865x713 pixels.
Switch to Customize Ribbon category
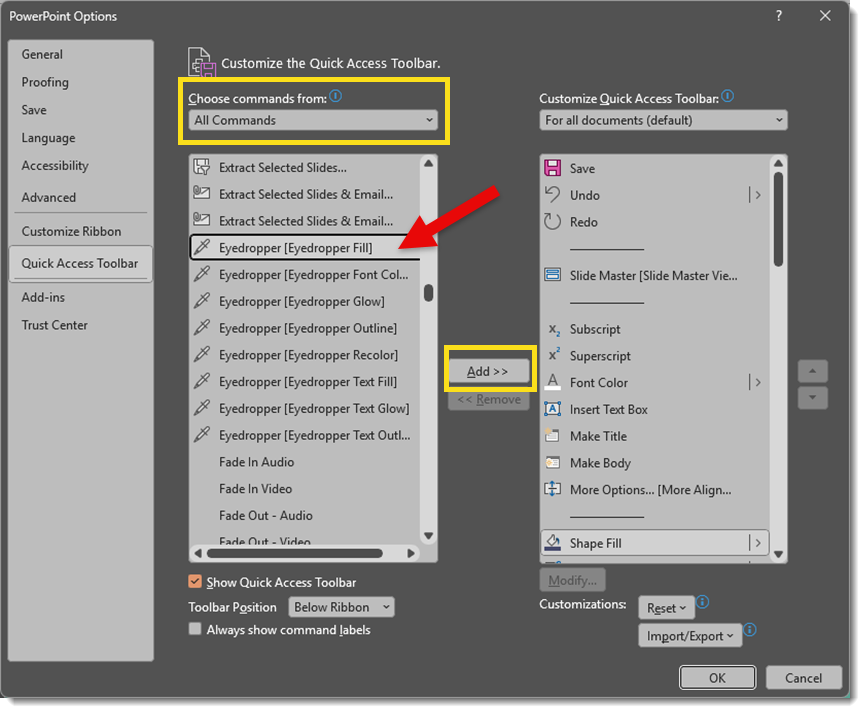pyautogui.click(x=81, y=231)
